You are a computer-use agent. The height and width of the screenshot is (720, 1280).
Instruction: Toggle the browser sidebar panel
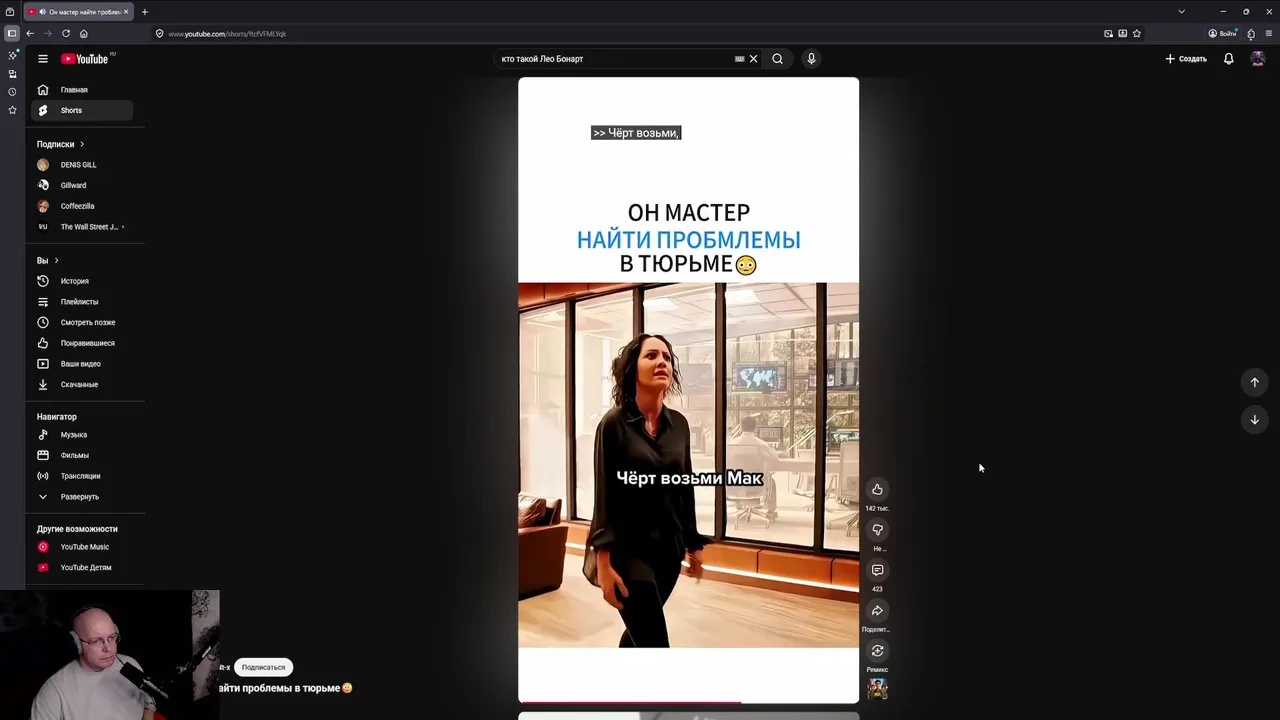(x=12, y=33)
